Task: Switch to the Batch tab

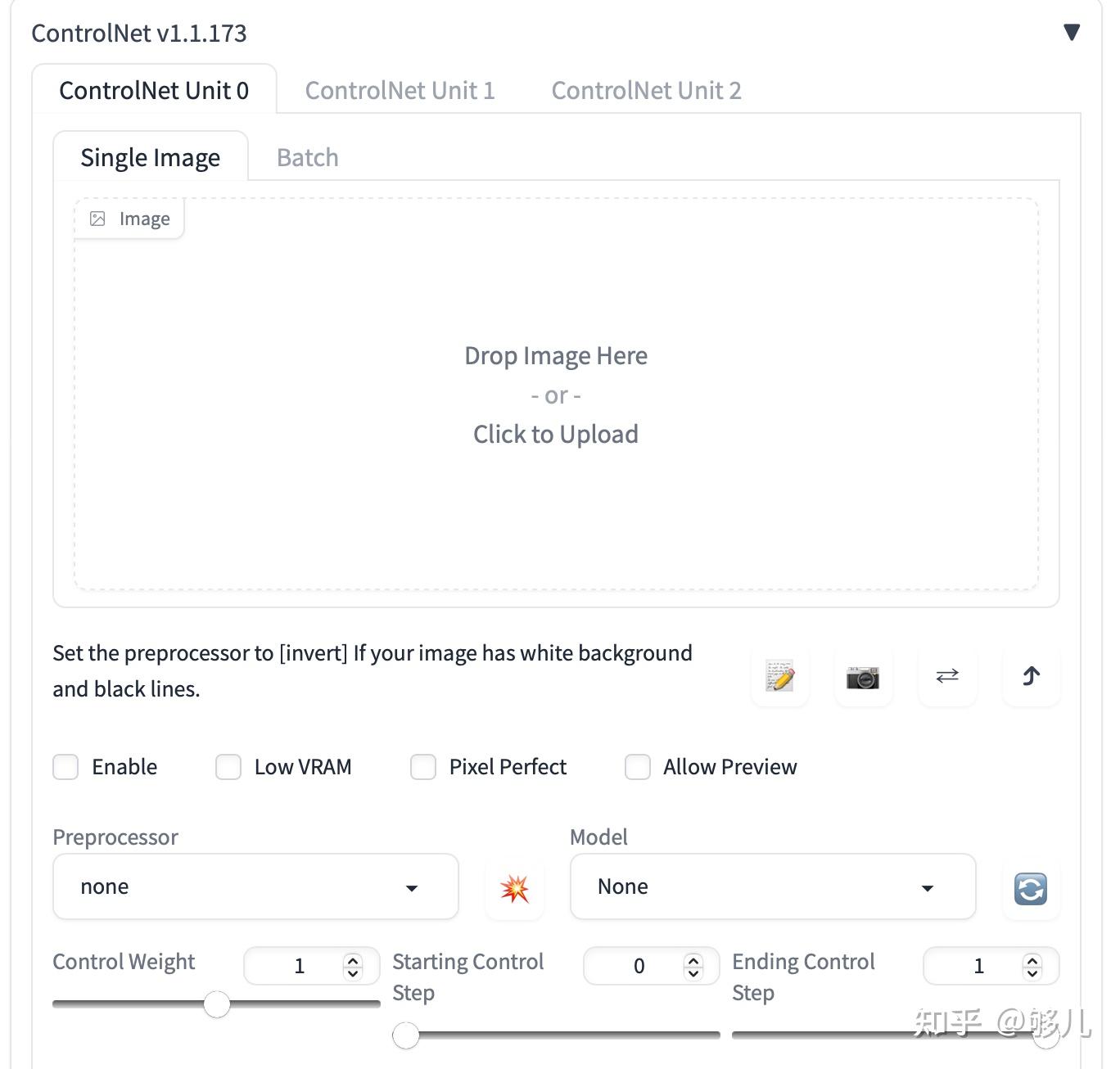Action: coord(306,156)
